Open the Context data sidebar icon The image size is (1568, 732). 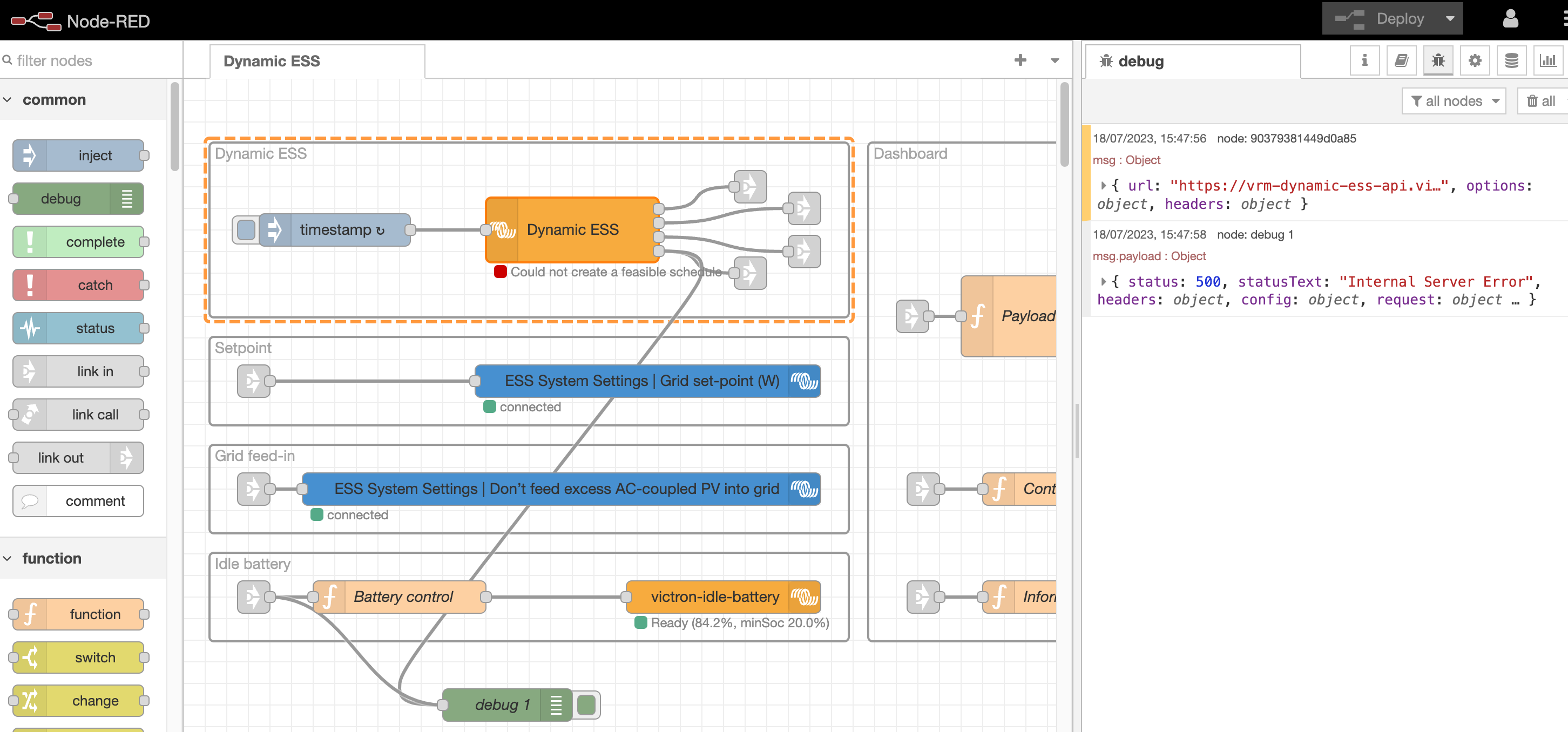tap(1511, 60)
